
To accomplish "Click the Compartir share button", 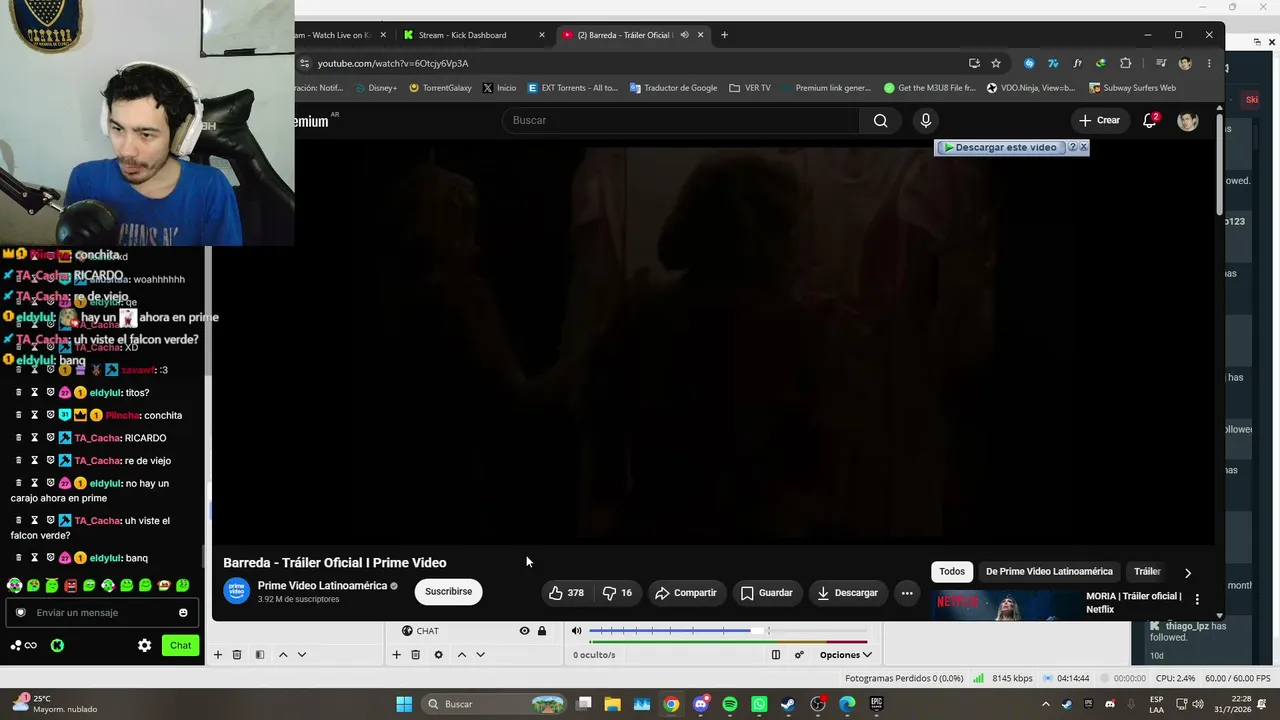I will click(x=686, y=593).
